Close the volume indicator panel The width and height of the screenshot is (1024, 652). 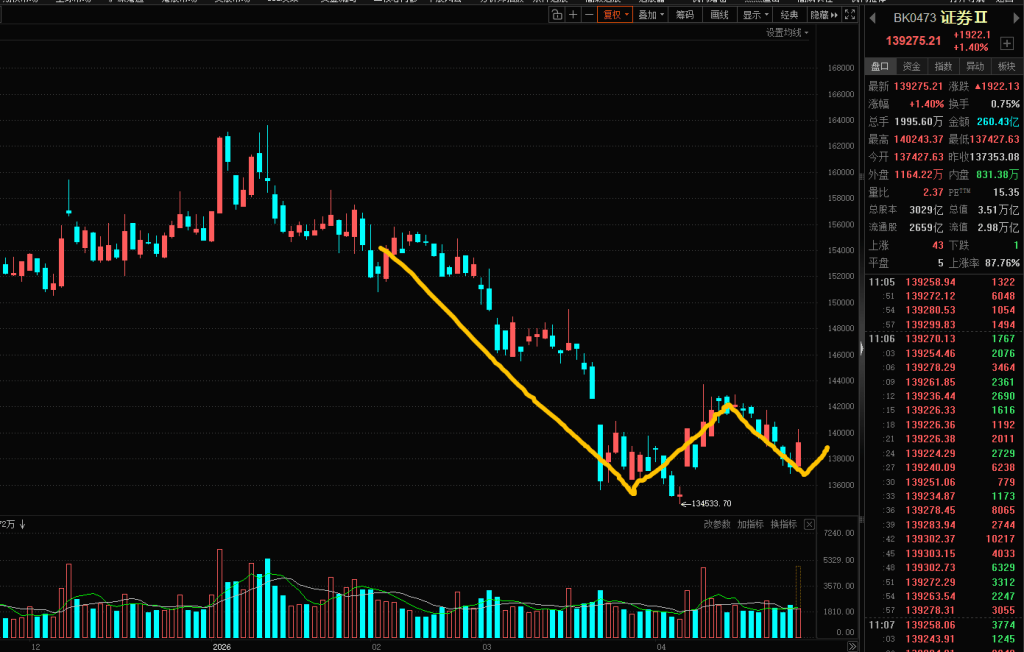coord(809,524)
